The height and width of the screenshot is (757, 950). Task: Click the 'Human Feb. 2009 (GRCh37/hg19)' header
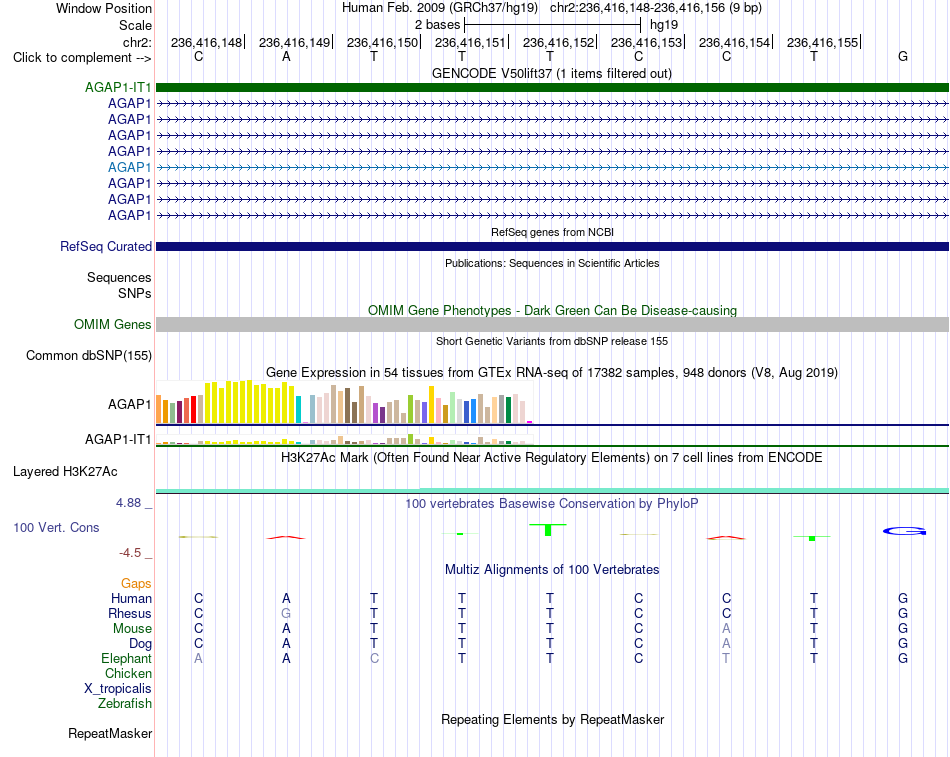tap(440, 8)
